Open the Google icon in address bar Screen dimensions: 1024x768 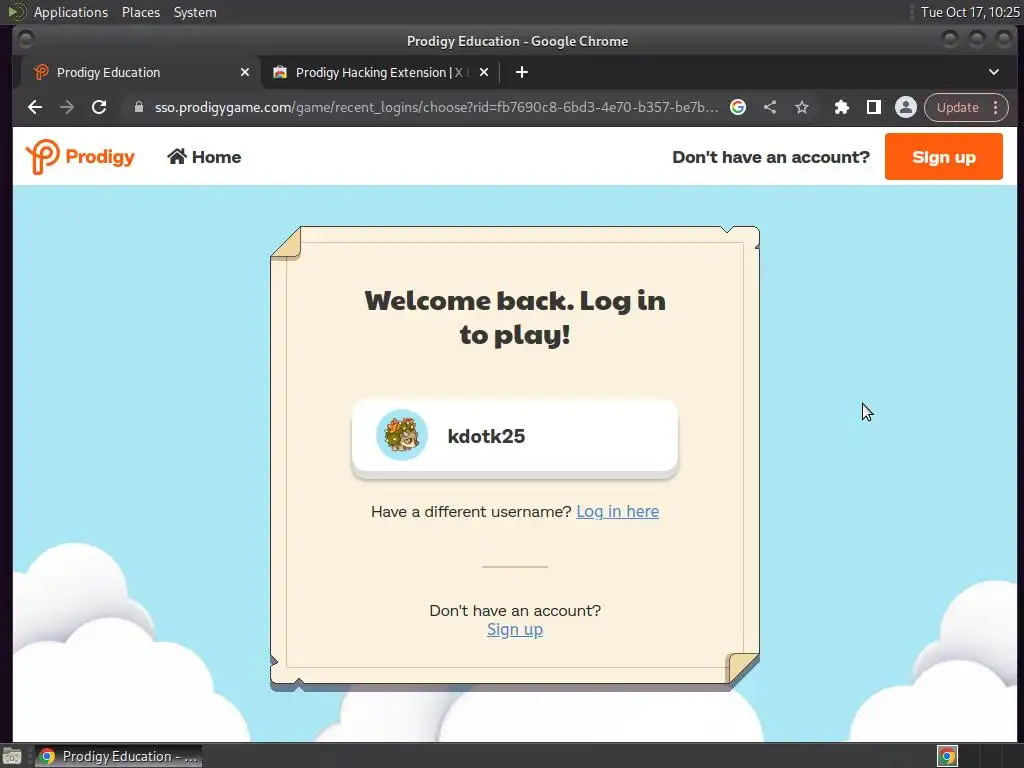pos(738,107)
